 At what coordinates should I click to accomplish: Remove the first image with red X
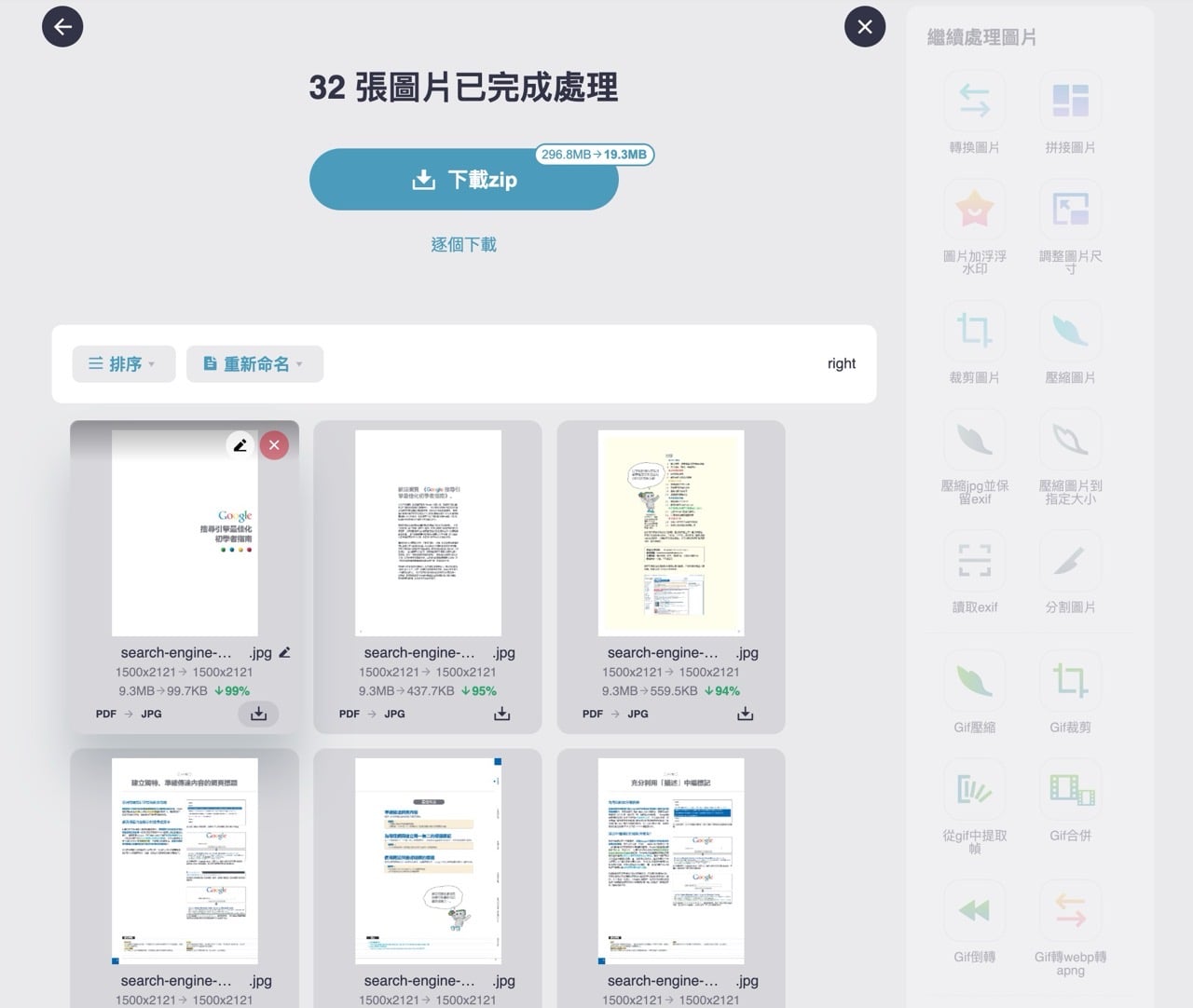[x=274, y=445]
